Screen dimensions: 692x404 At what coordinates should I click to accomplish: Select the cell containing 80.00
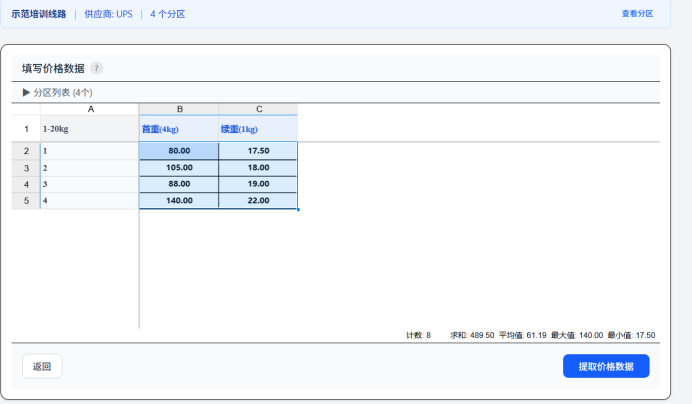pos(179,151)
